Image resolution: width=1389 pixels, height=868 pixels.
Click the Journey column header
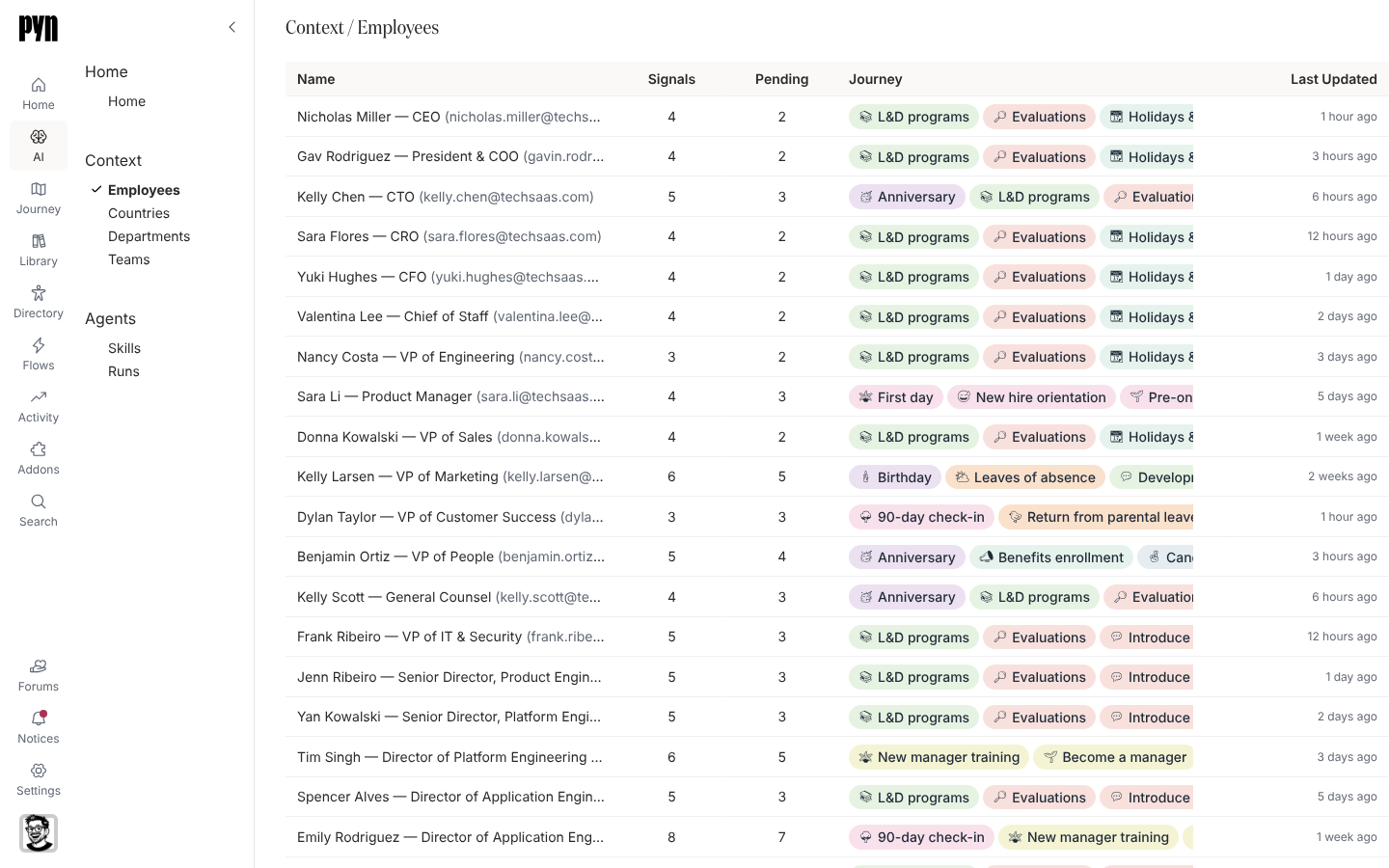(875, 79)
